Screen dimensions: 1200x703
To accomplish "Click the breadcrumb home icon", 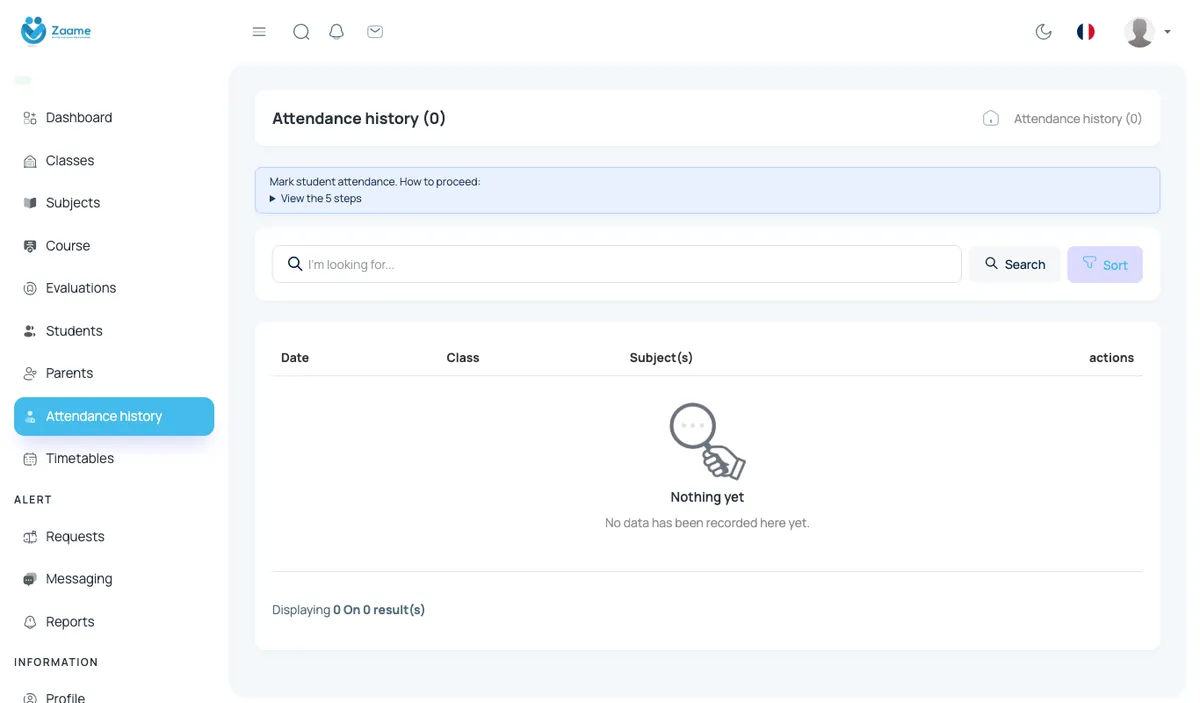I will pyautogui.click(x=991, y=118).
